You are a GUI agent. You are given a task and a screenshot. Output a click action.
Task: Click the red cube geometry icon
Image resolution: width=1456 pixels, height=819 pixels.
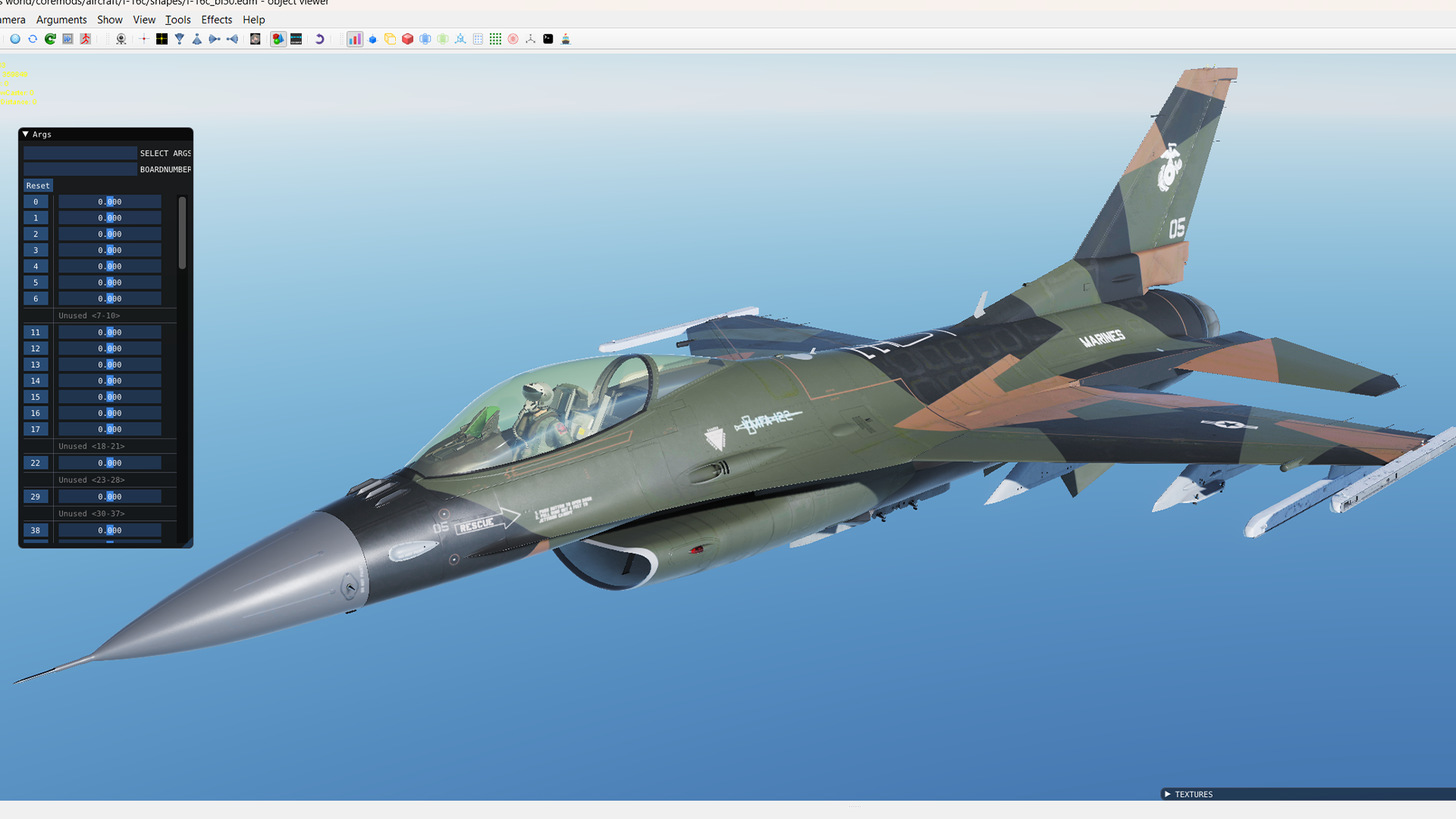(407, 39)
